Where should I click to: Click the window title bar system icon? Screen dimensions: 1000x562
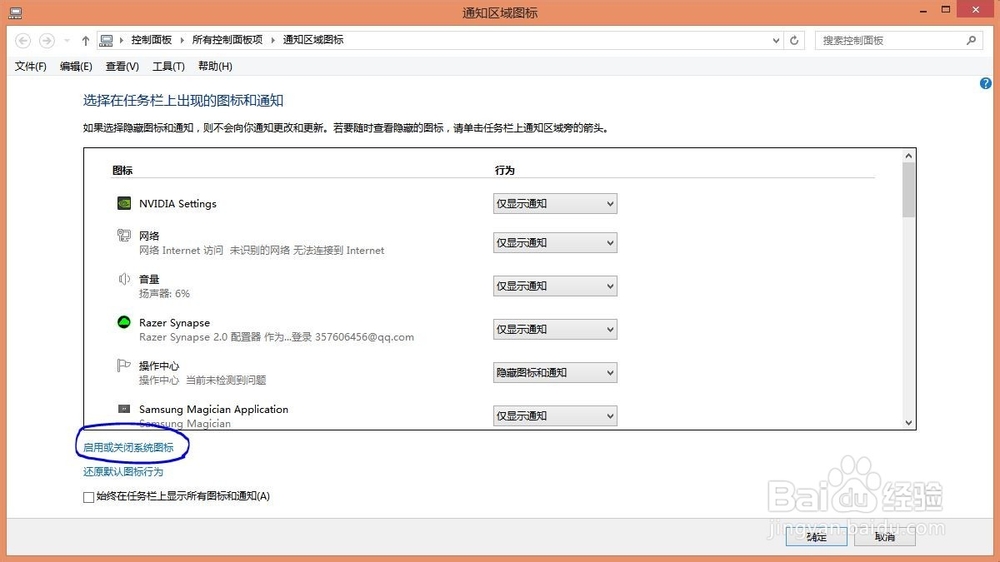[15, 12]
